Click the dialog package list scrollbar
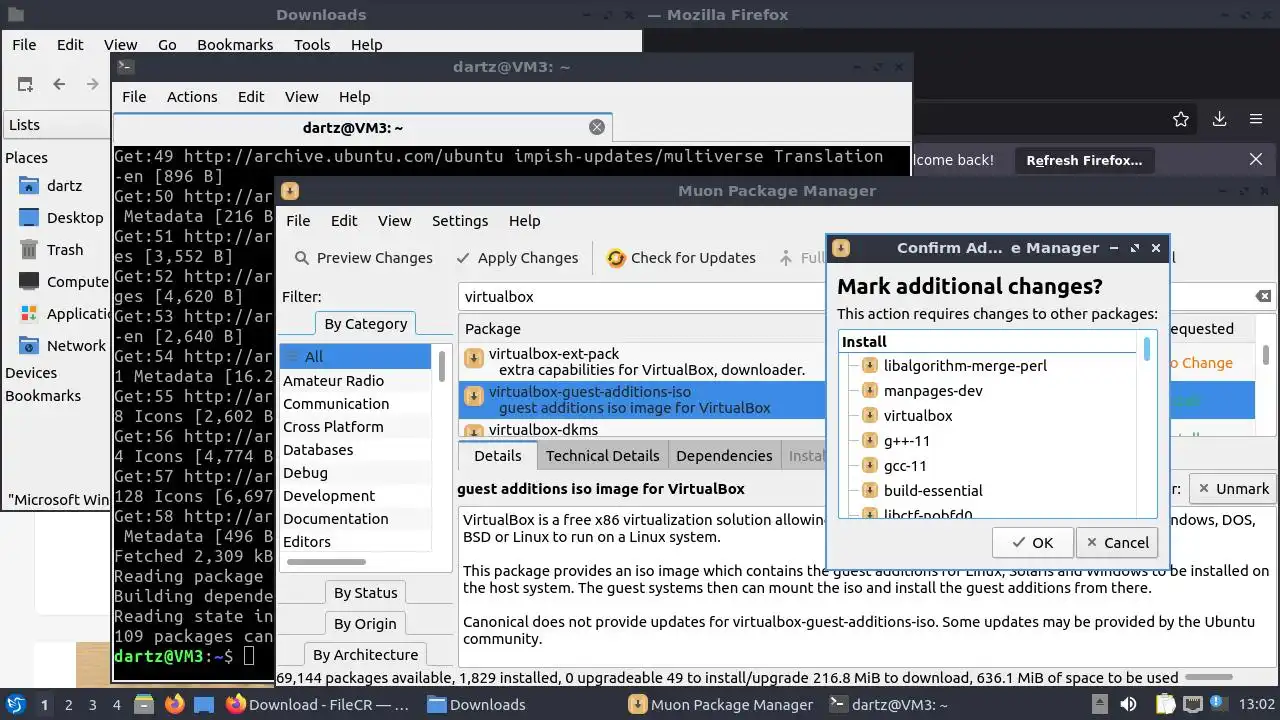Image resolution: width=1280 pixels, height=720 pixels. [1147, 348]
